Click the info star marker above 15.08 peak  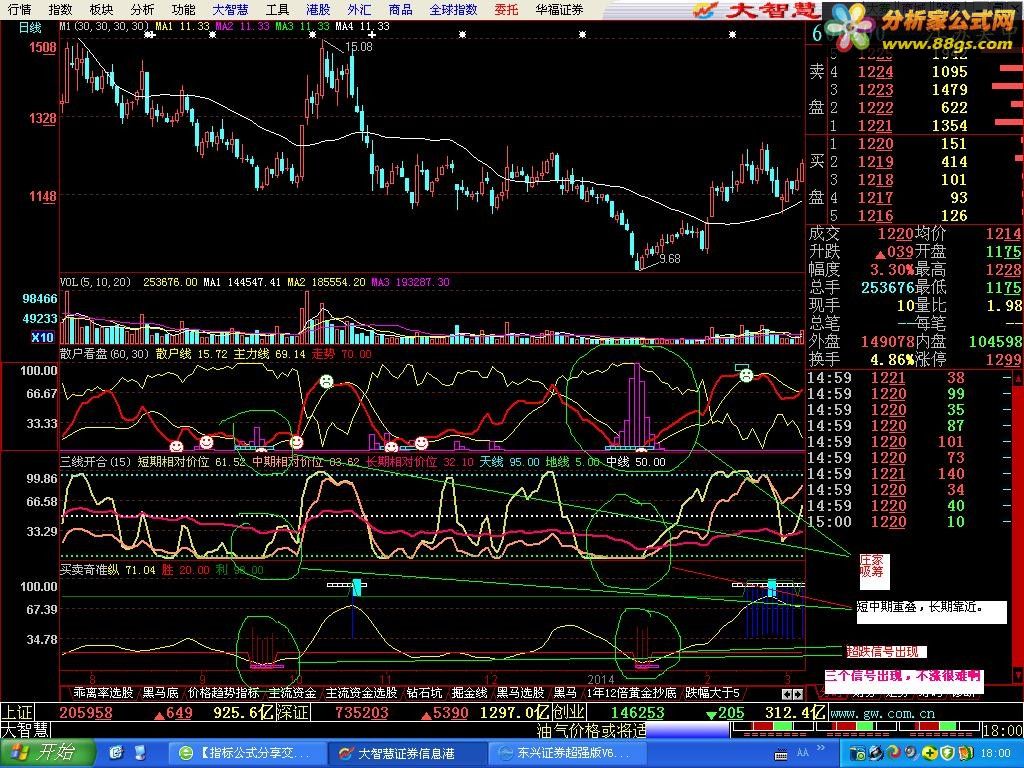click(x=313, y=34)
